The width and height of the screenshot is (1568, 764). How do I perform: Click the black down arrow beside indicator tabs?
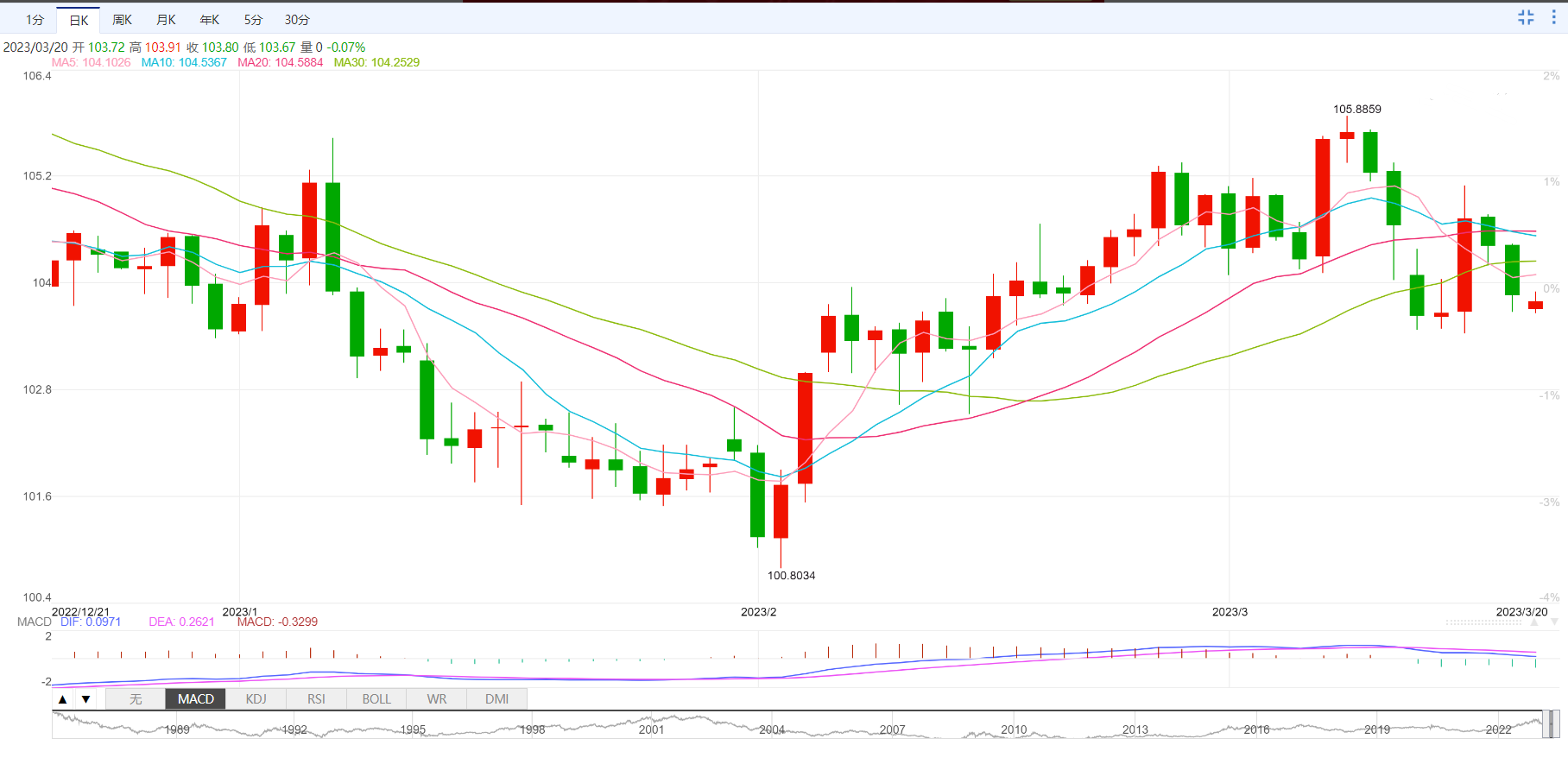coord(85,699)
